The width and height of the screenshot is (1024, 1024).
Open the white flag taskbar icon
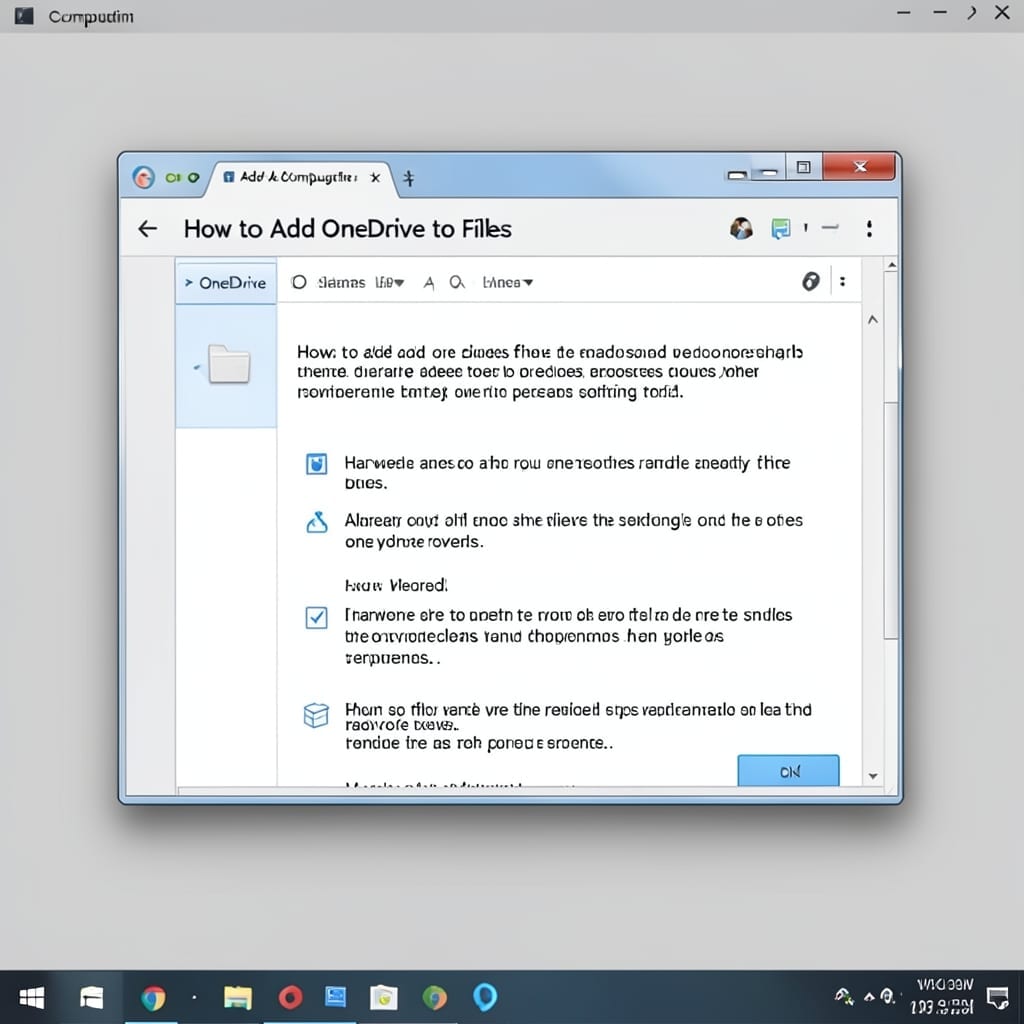(91, 998)
